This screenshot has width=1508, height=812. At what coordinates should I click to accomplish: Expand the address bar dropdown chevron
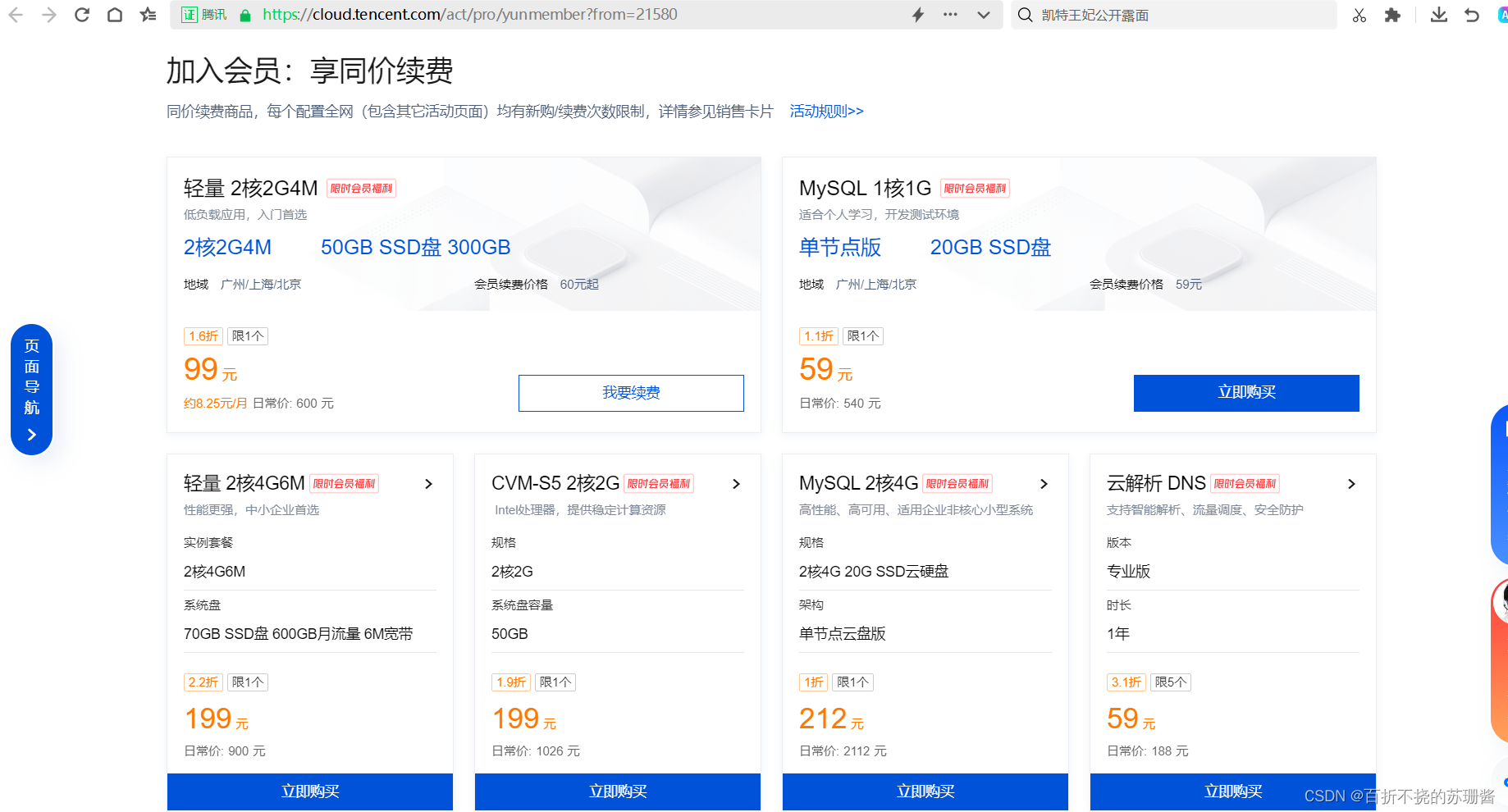[984, 15]
